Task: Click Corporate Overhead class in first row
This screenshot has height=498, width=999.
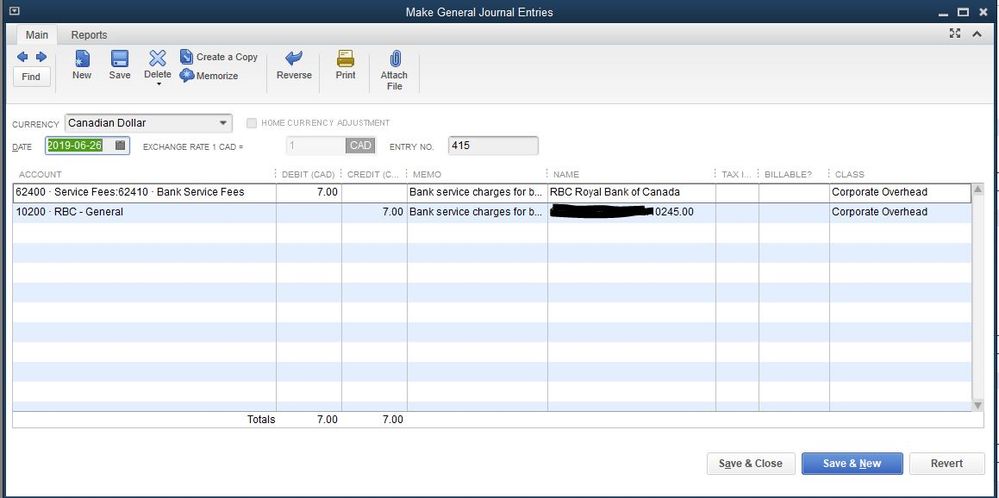Action: (900, 192)
